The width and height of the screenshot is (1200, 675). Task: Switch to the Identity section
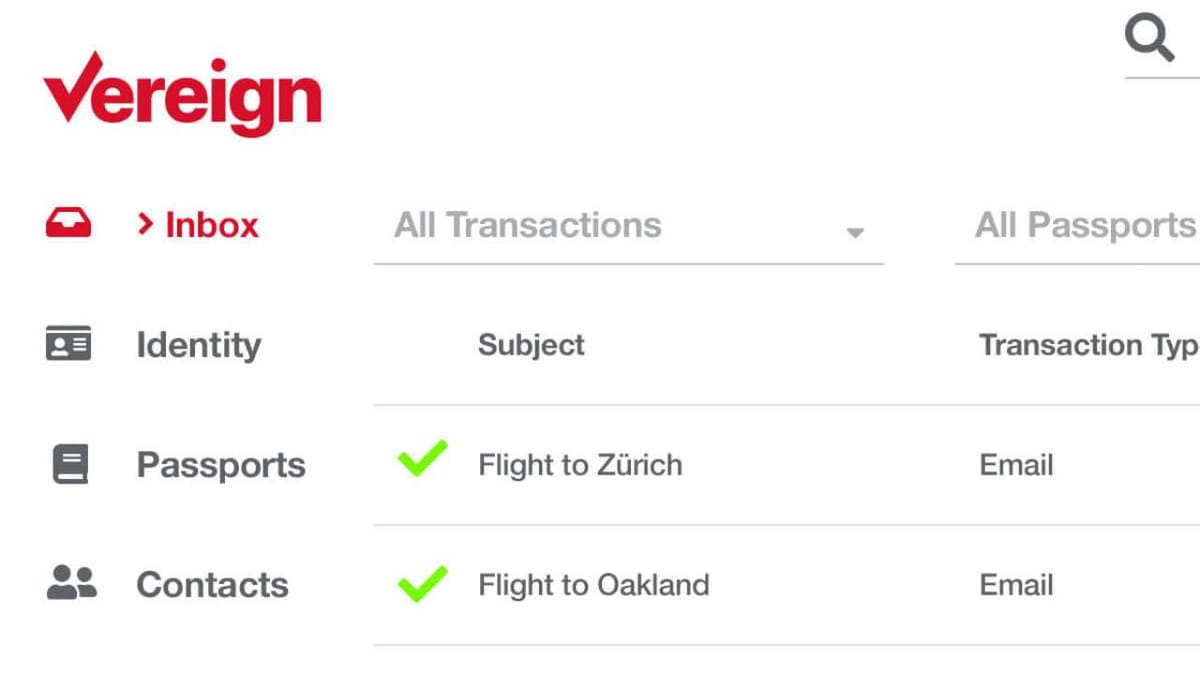click(197, 344)
